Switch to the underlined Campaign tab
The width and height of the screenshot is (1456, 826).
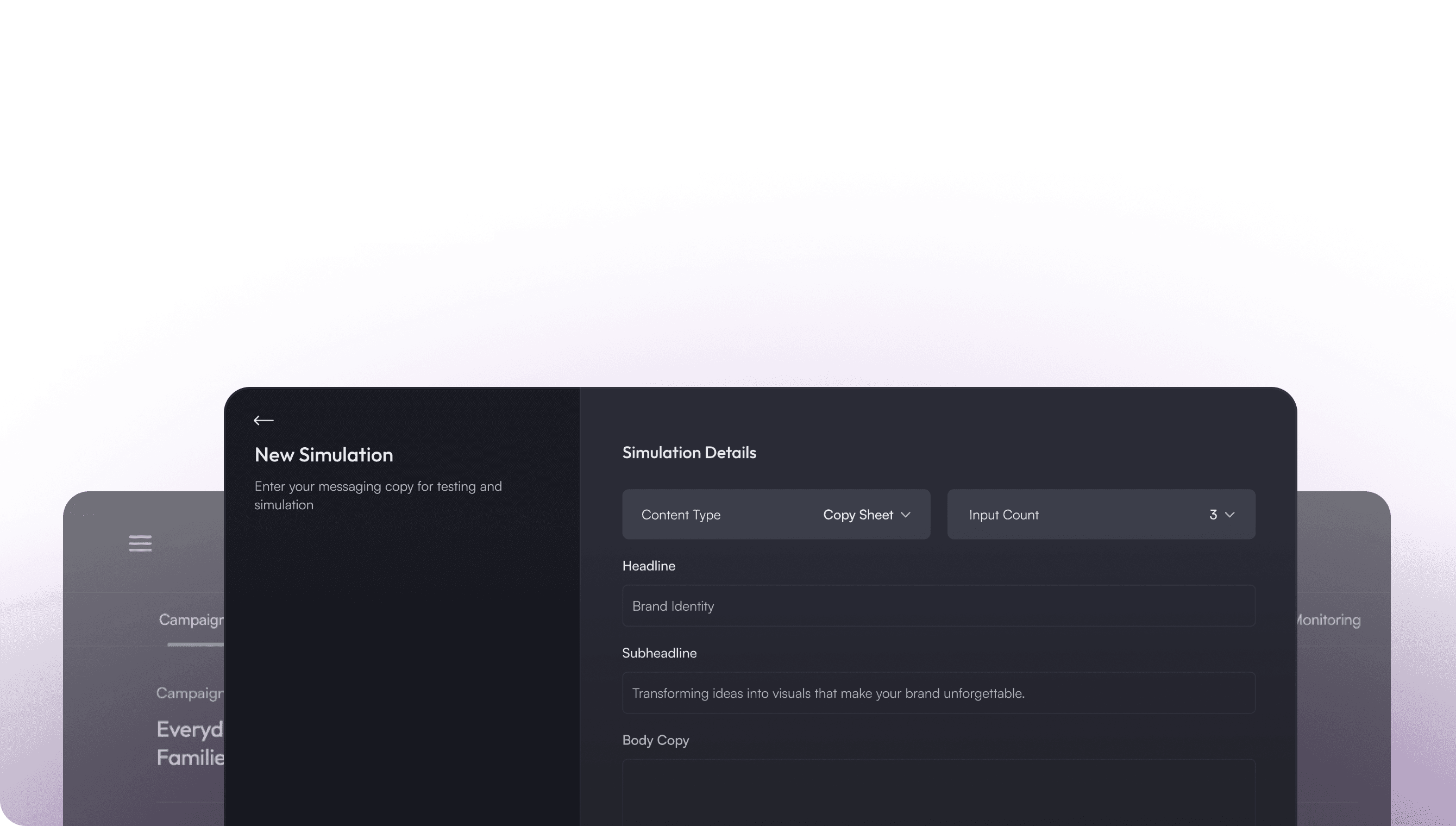click(191, 619)
